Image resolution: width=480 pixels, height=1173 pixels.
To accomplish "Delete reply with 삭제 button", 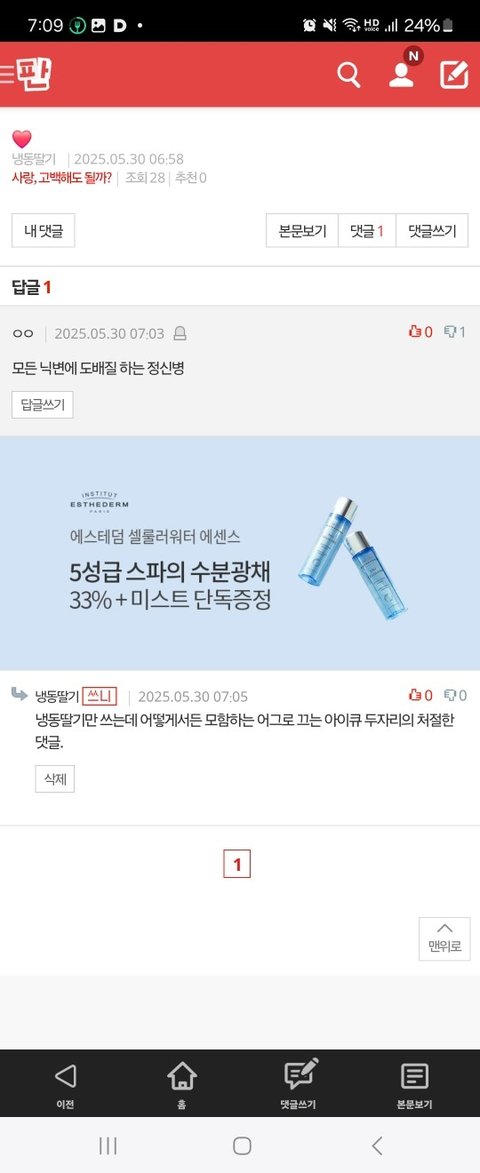I will click(55, 780).
